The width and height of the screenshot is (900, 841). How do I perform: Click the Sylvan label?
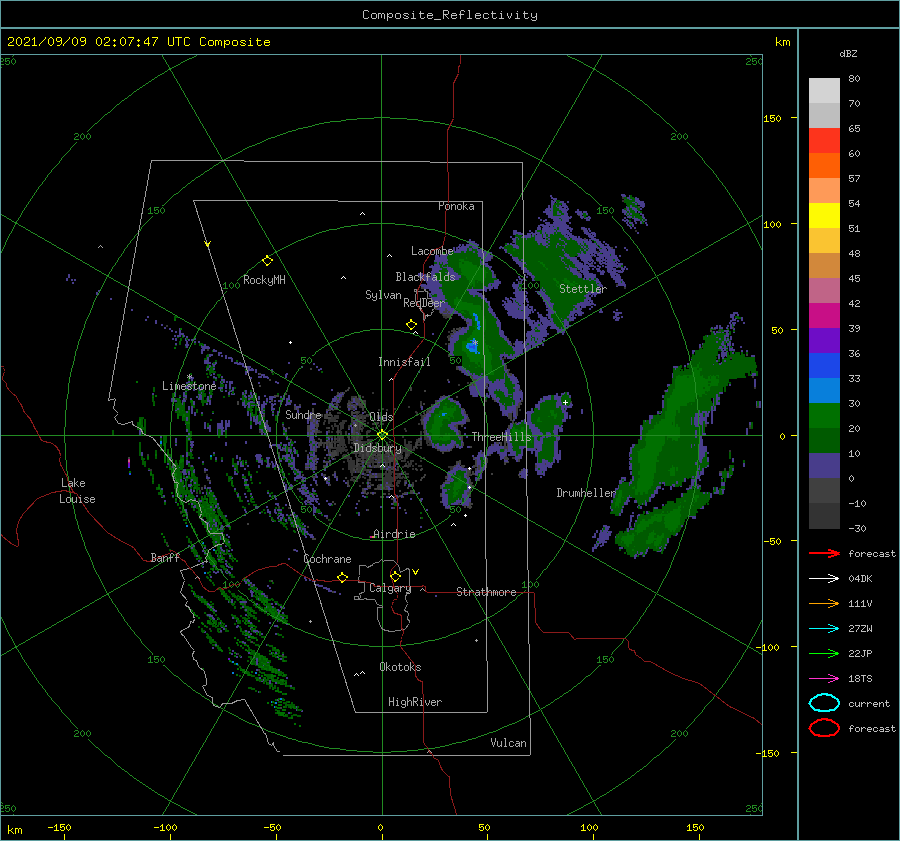[383, 295]
